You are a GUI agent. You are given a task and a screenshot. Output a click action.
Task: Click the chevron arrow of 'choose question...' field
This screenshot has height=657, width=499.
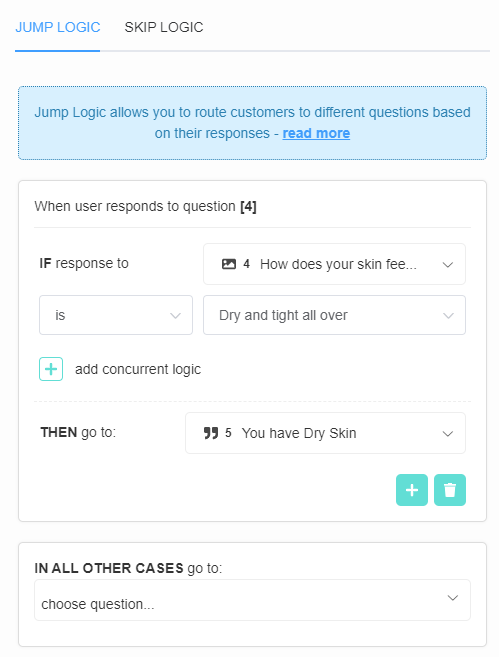pyautogui.click(x=452, y=598)
